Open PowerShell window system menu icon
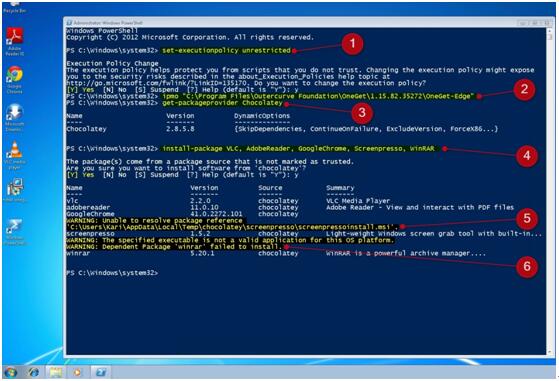The height and width of the screenshot is (381, 559). click(x=69, y=23)
